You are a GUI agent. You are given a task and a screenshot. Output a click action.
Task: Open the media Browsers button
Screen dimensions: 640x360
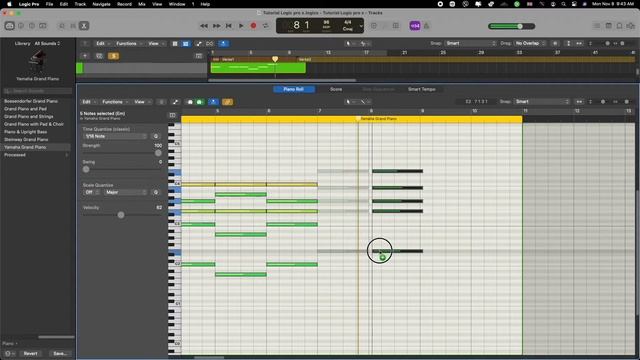point(631,26)
